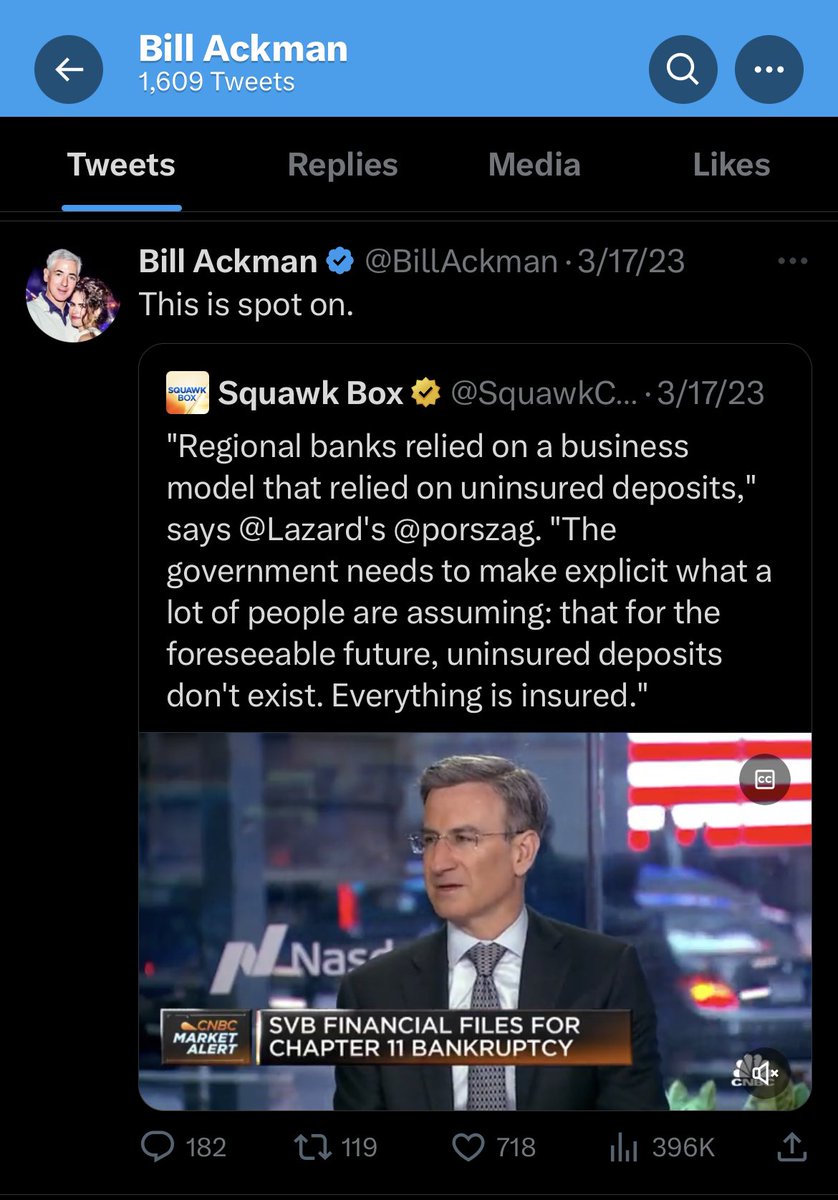
Task: View analytics icon showing 396K views
Action: (624, 1146)
